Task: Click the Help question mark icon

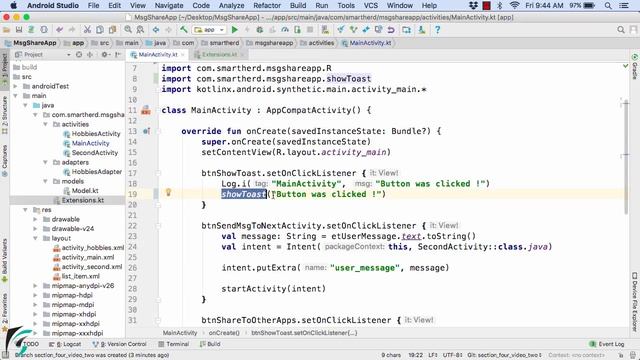Action: tap(438, 30)
